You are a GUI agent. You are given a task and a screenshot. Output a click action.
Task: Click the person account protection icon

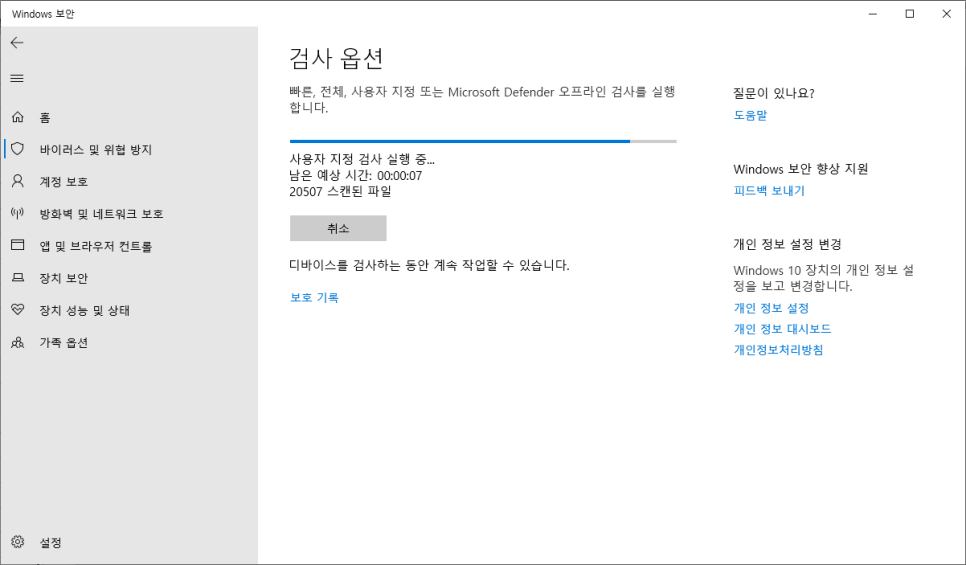(18, 181)
